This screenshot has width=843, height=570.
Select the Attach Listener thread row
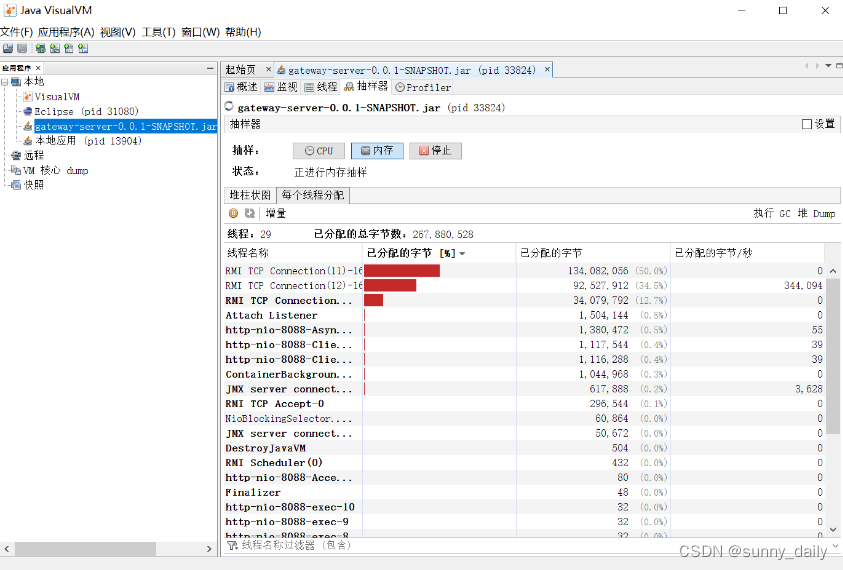pos(524,315)
